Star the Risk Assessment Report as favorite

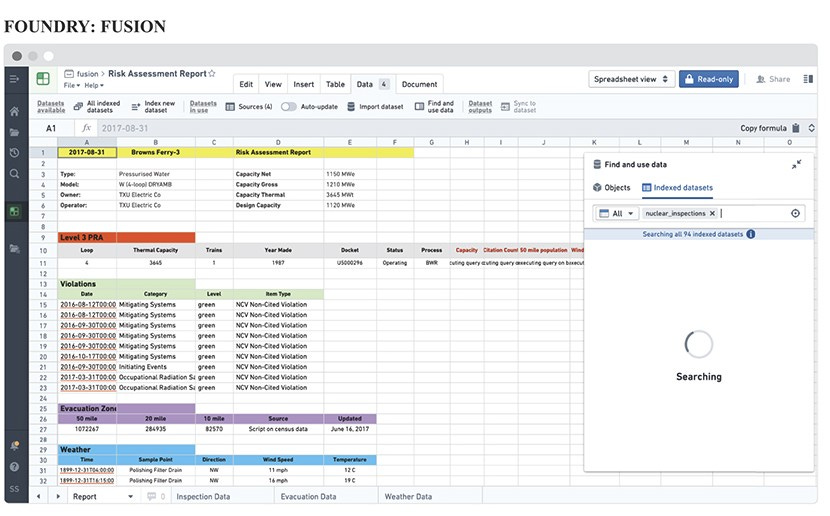[x=212, y=74]
